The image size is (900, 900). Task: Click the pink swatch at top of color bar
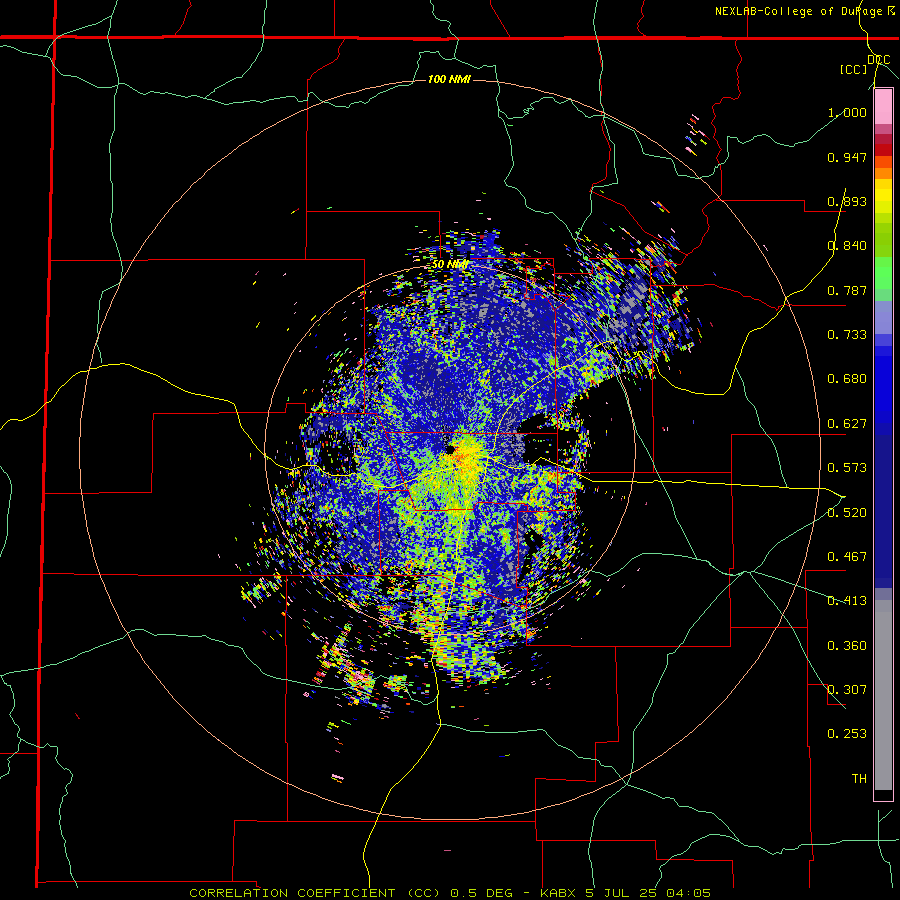pyautogui.click(x=883, y=106)
